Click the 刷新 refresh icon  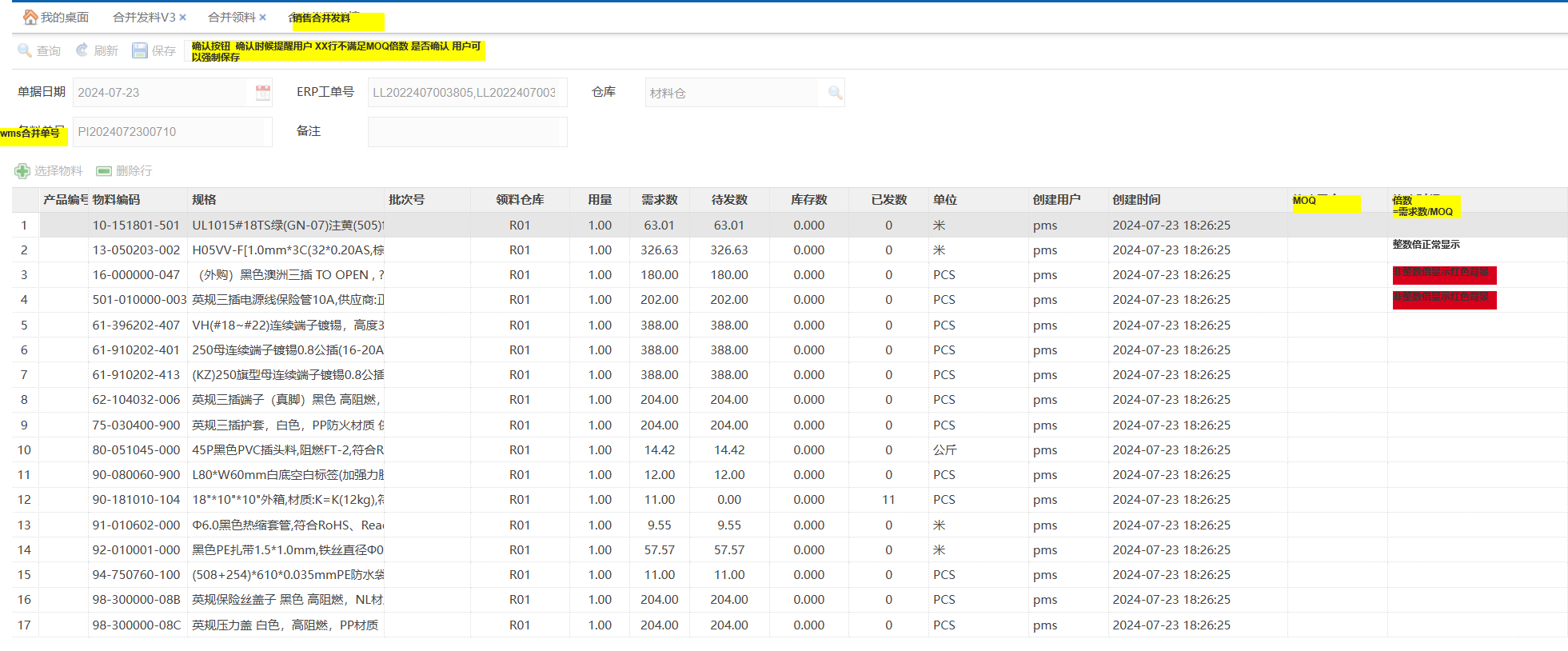(x=82, y=50)
